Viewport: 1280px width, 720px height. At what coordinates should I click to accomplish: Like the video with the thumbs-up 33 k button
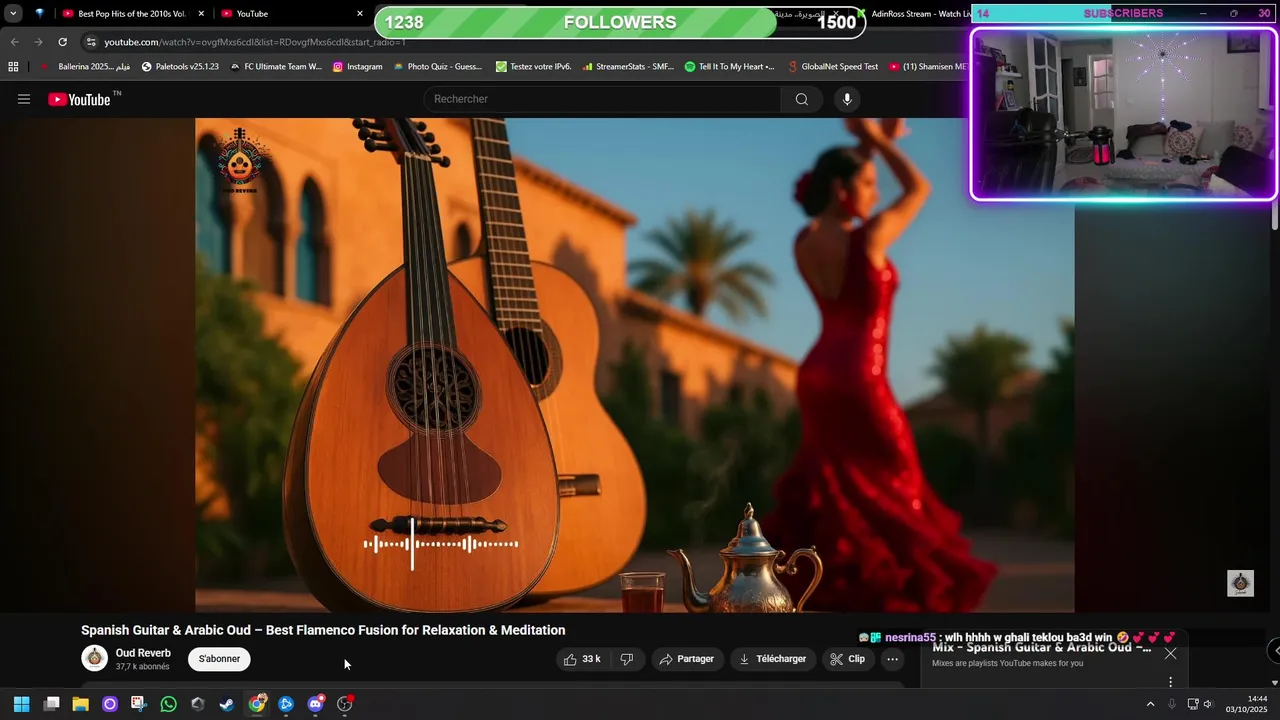point(582,659)
